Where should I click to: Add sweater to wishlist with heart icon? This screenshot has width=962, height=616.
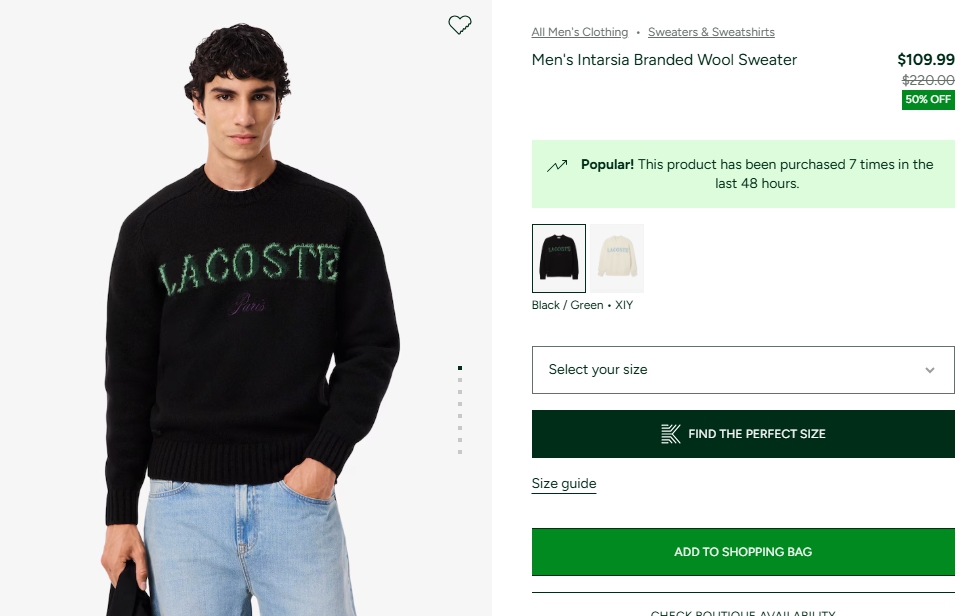[460, 25]
